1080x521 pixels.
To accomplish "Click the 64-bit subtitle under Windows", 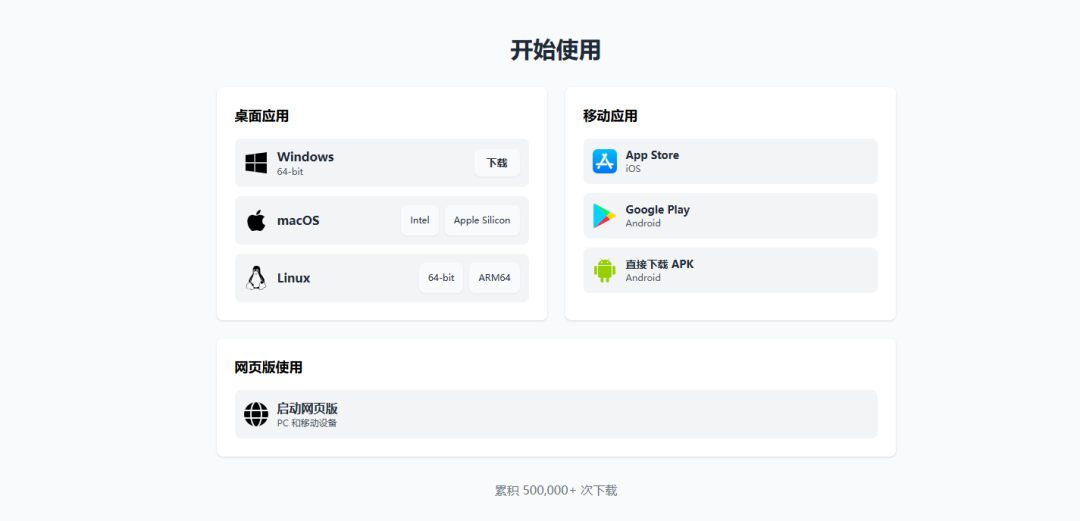I will [290, 172].
